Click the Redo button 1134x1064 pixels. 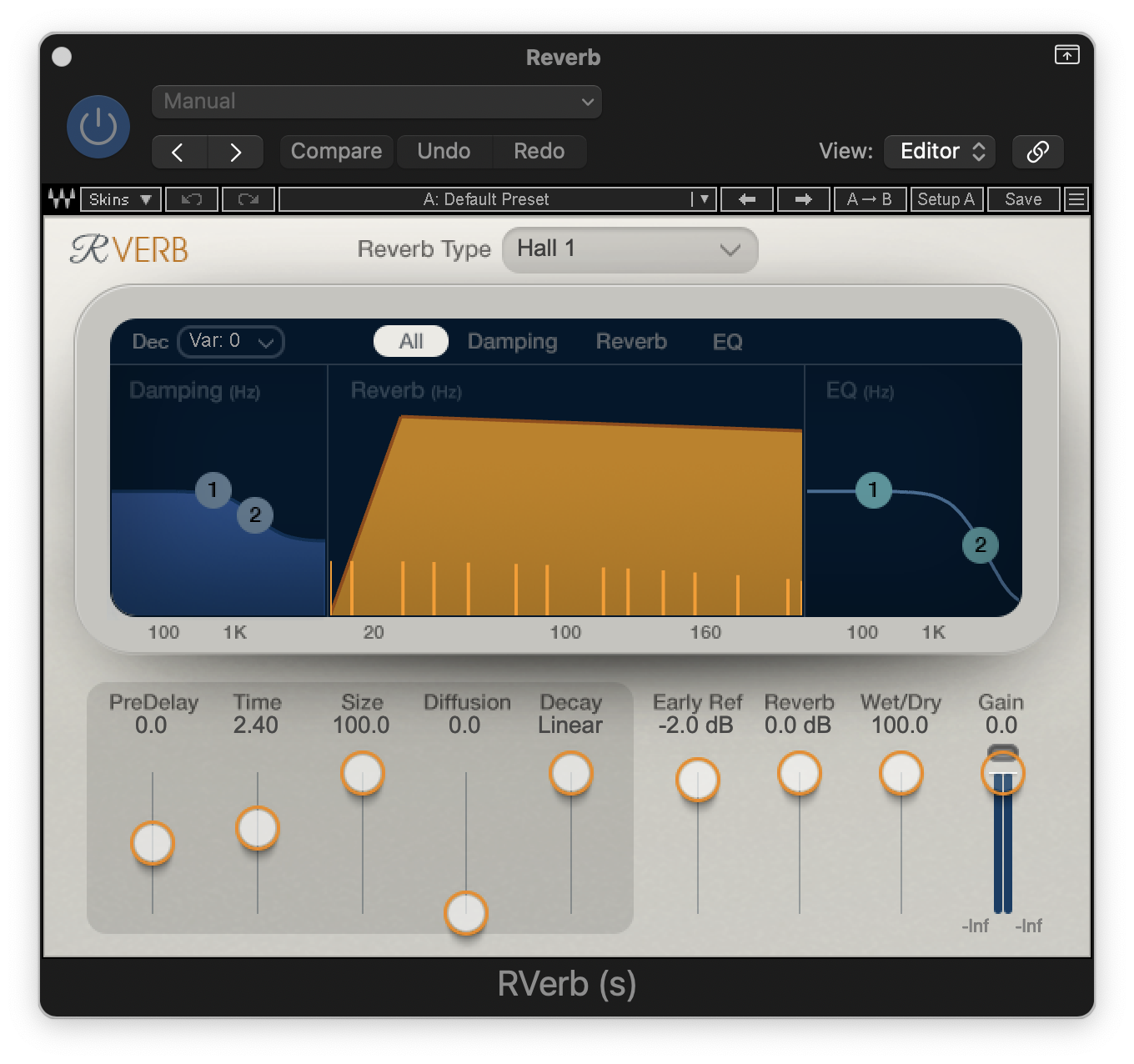(x=539, y=152)
